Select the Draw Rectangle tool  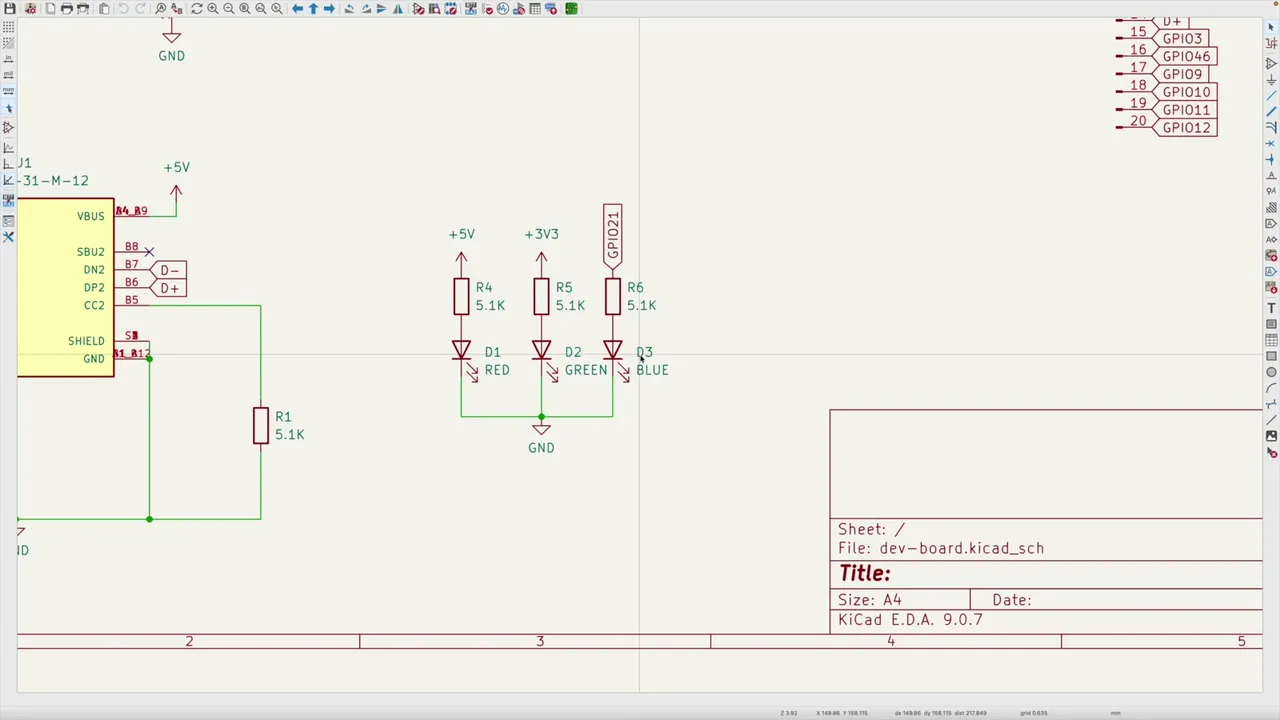pos(1271,356)
